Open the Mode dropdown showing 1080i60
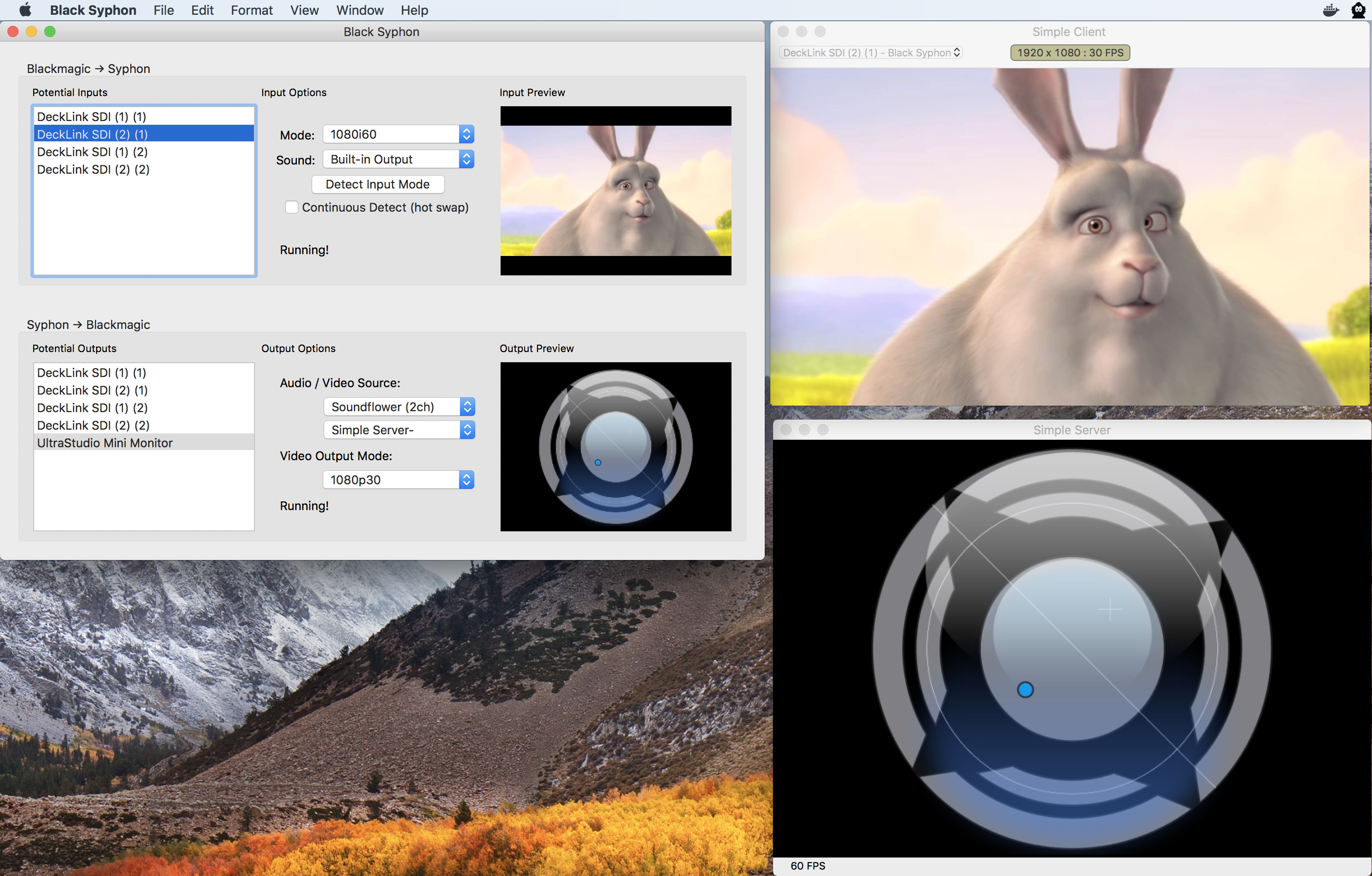The width and height of the screenshot is (1372, 876). tap(398, 134)
